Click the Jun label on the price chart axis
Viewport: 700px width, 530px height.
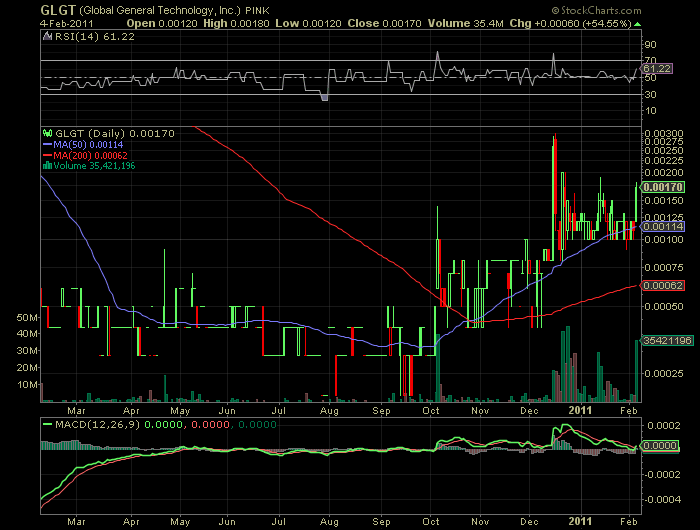point(227,410)
